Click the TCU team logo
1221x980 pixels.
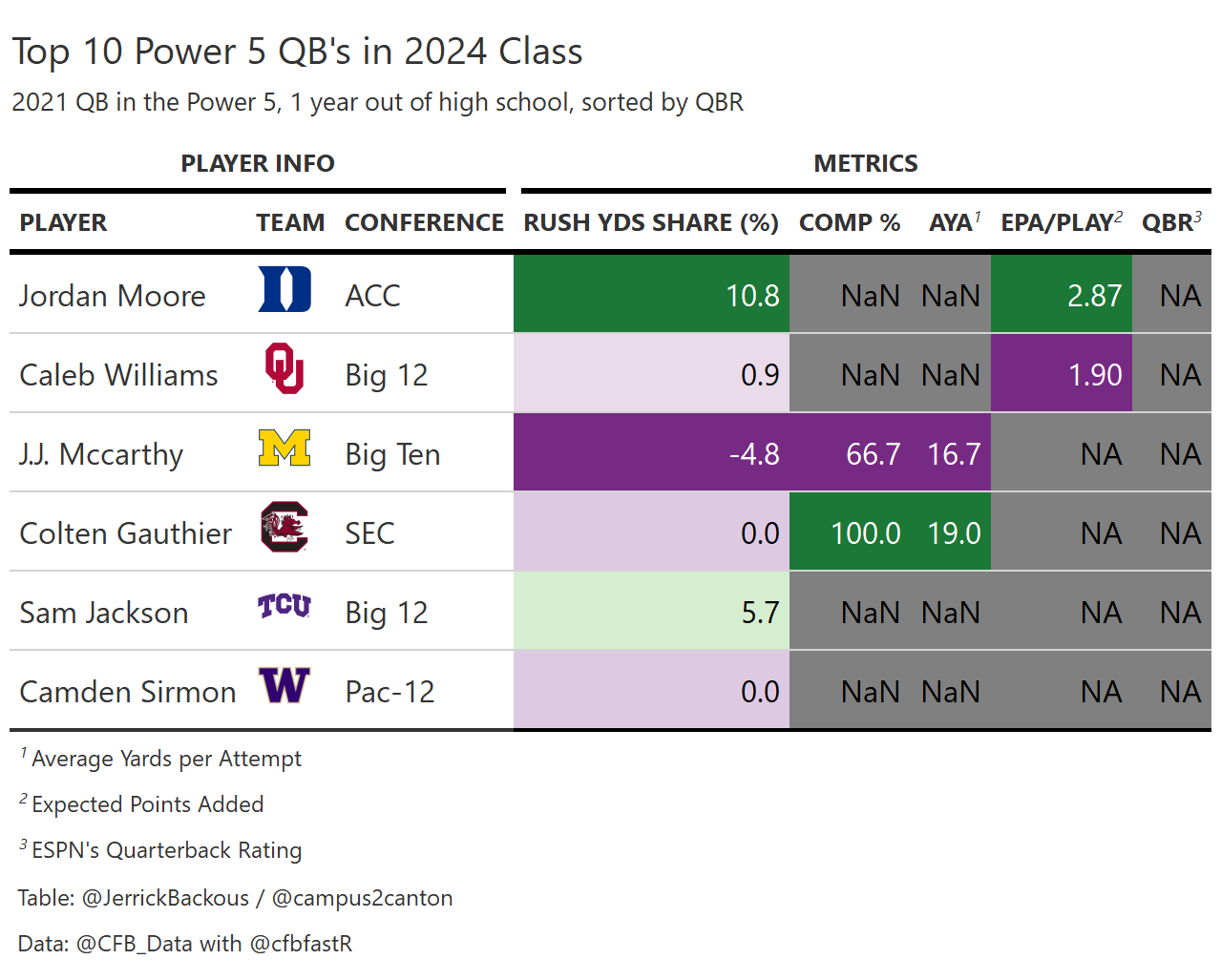click(284, 606)
